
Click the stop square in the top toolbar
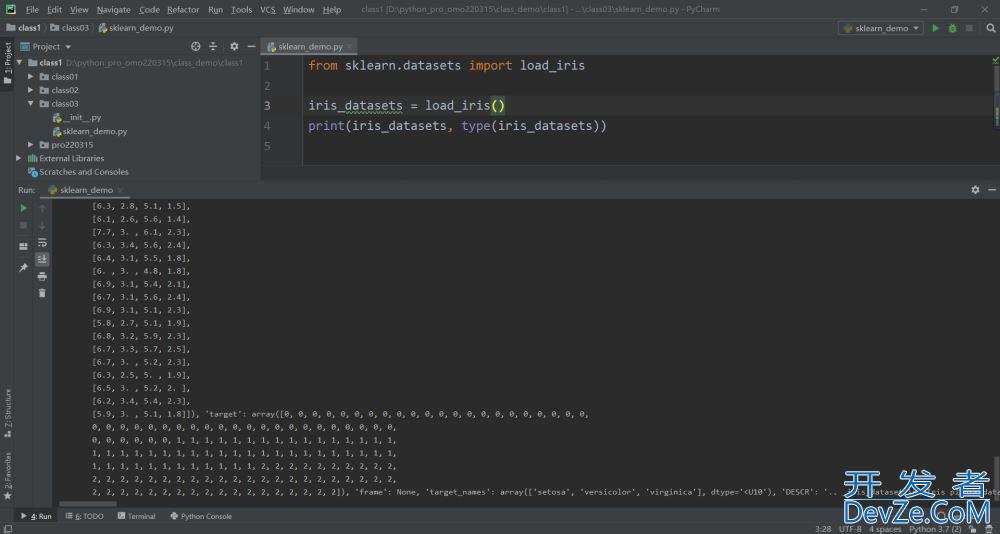969,28
